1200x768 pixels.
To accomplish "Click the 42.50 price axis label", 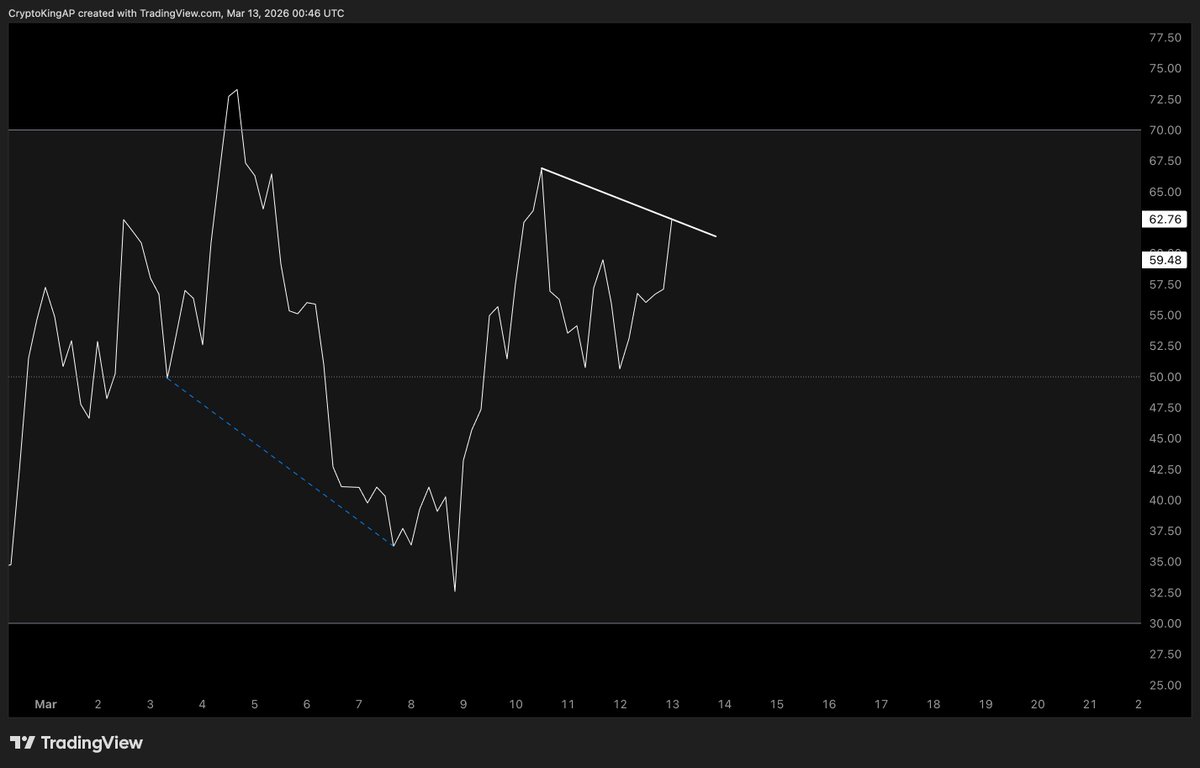I will coord(1165,469).
